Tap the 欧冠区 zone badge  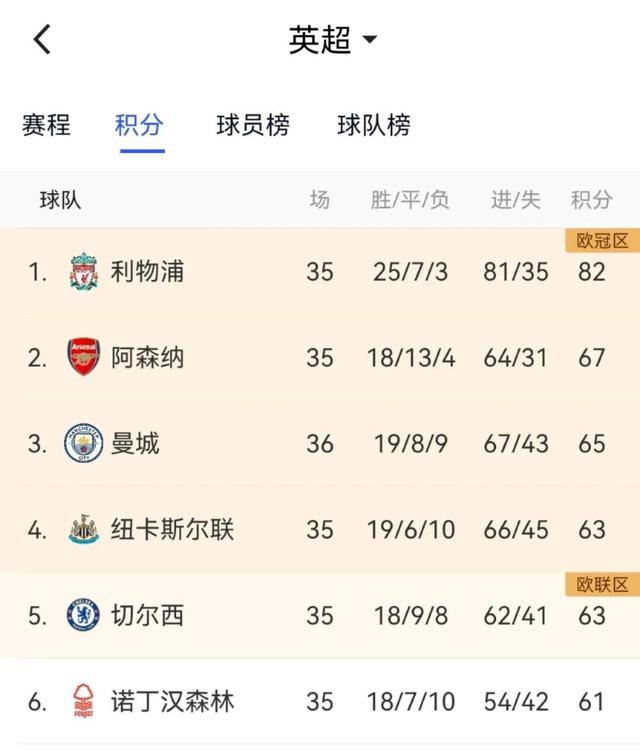coord(602,241)
